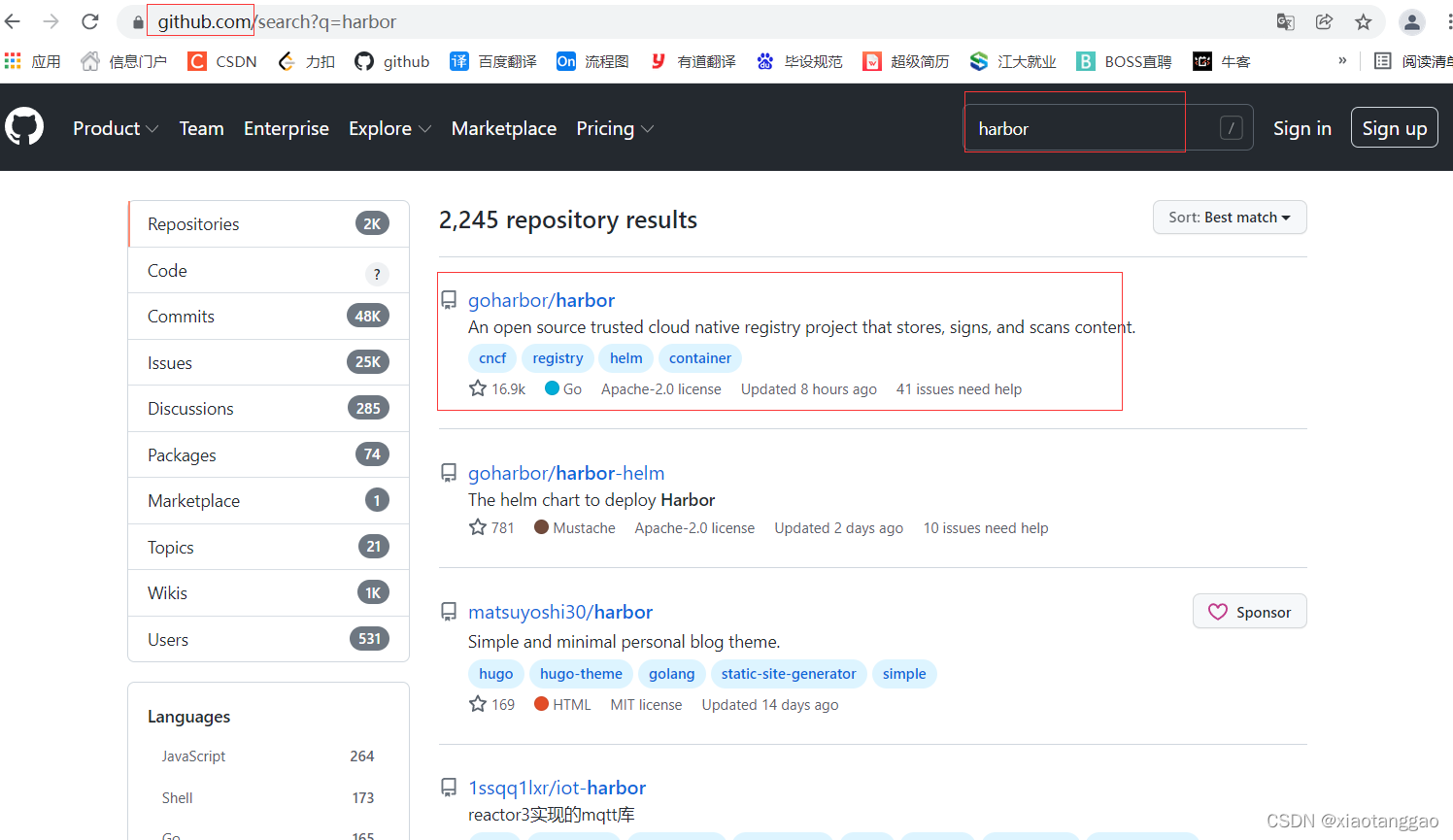The height and width of the screenshot is (840, 1453).
Task: Click the GitHub Octocat logo
Action: (x=24, y=127)
